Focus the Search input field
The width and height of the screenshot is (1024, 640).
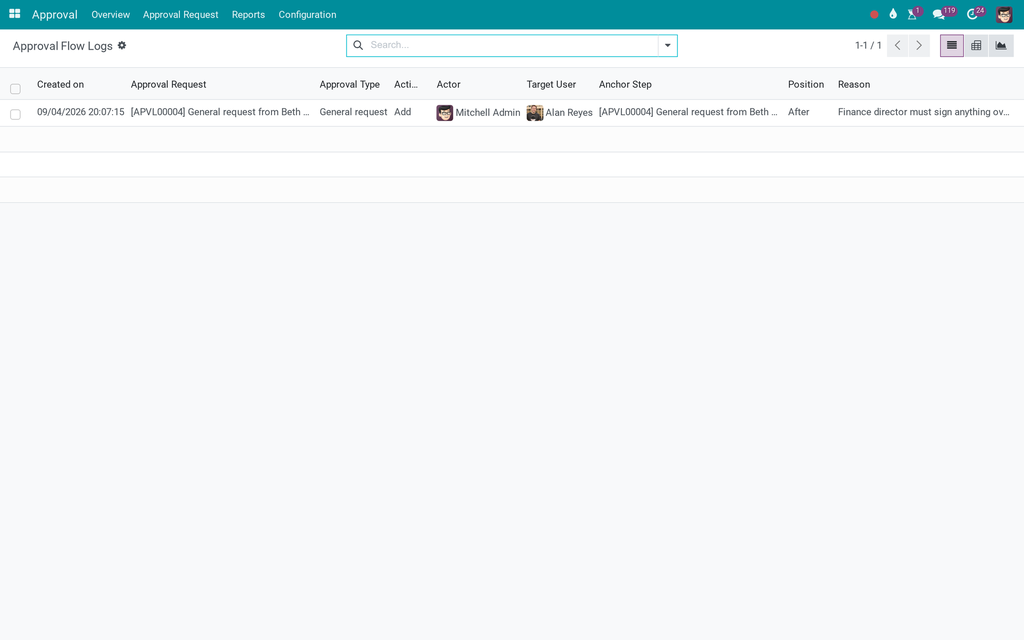coord(513,45)
